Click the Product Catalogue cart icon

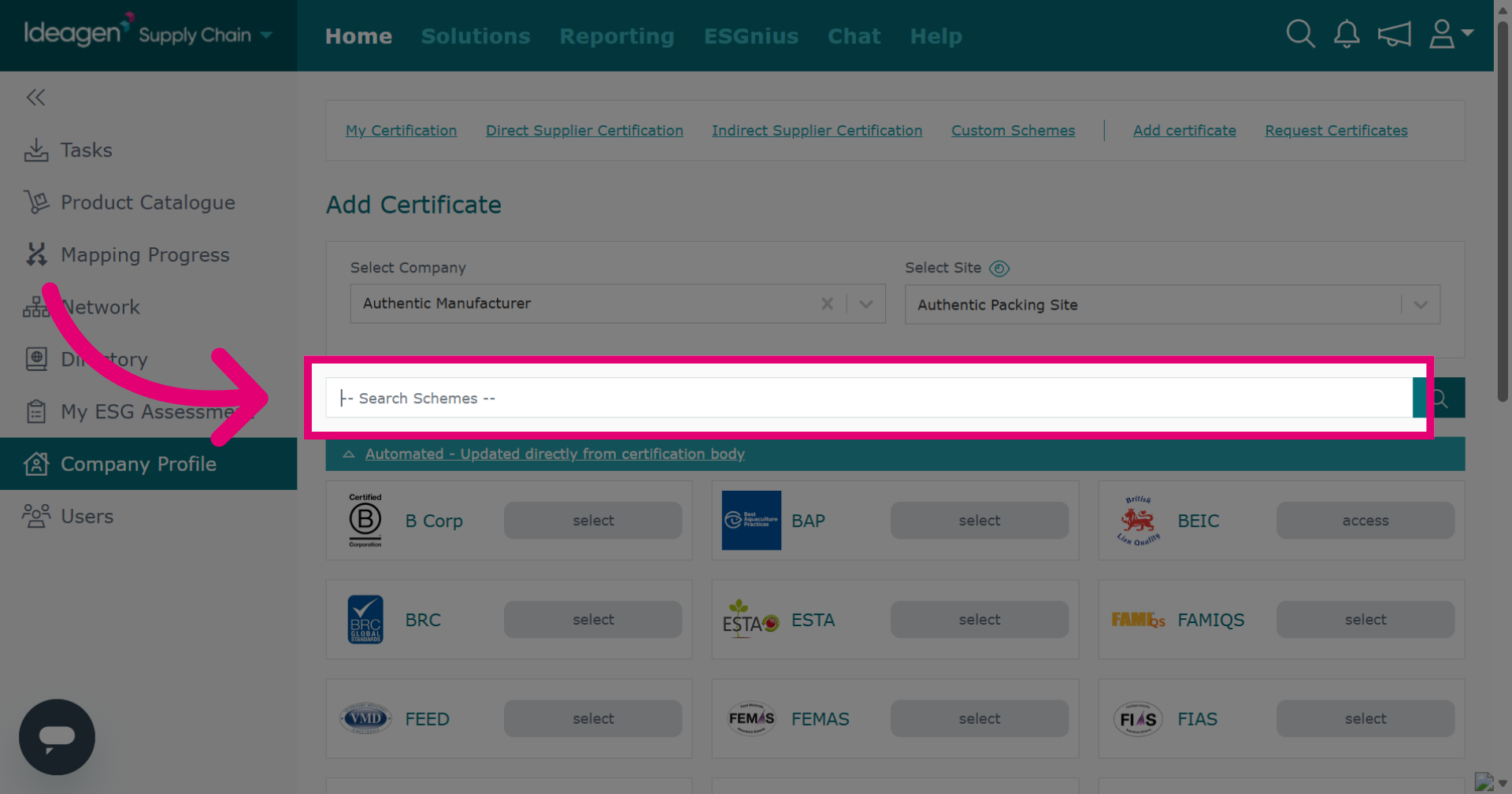pos(36,202)
